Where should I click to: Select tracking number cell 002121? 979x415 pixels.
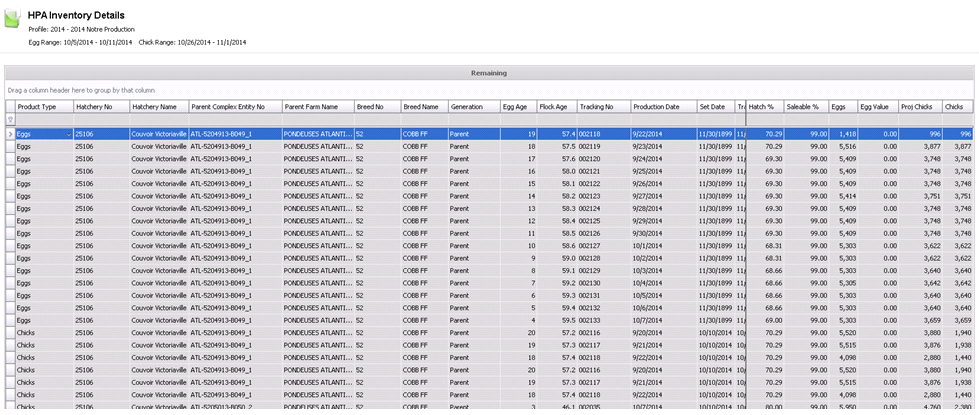pyautogui.click(x=604, y=171)
